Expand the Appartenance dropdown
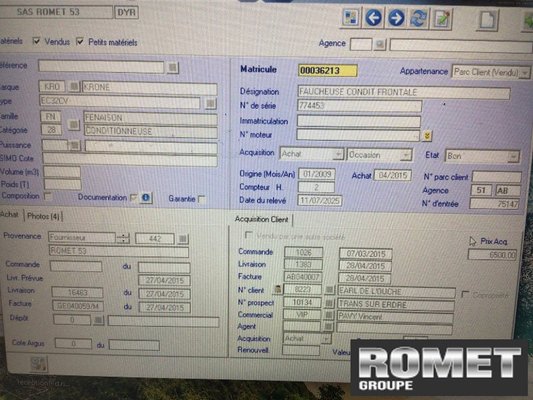 coord(526,73)
